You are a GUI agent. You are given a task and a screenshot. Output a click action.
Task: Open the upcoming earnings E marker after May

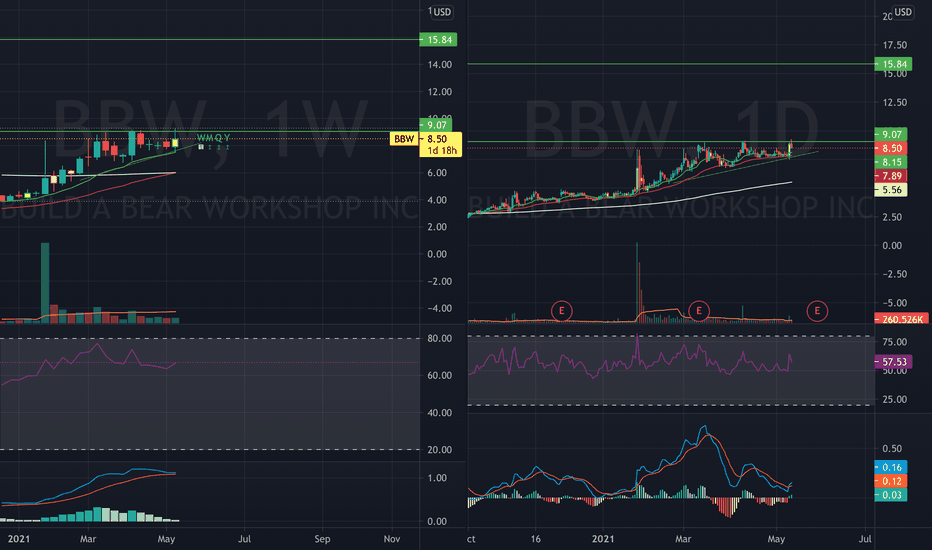click(817, 311)
